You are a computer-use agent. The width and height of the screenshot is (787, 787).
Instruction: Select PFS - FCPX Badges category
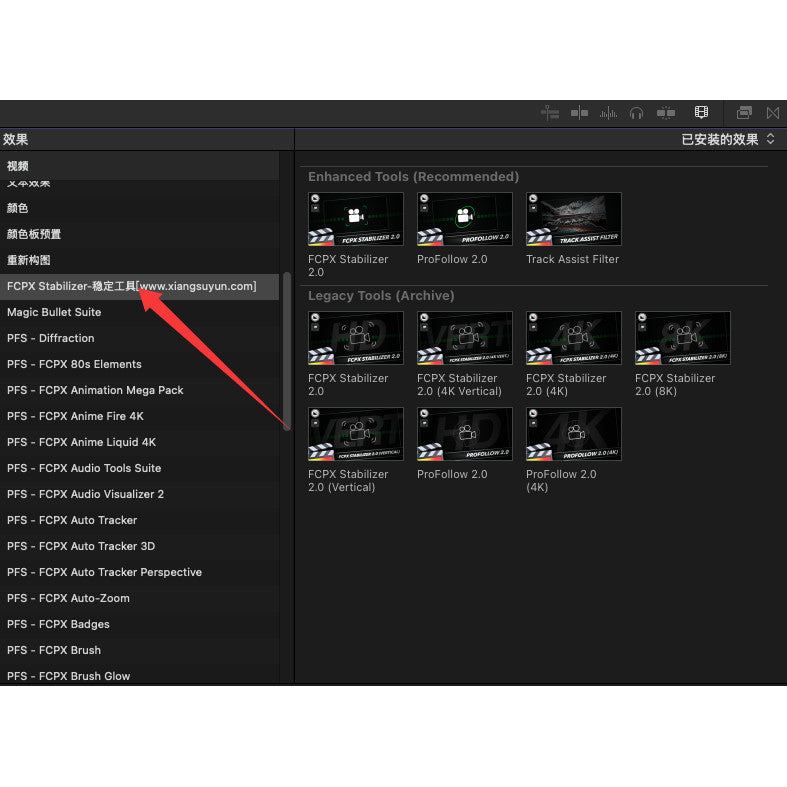tap(139, 624)
